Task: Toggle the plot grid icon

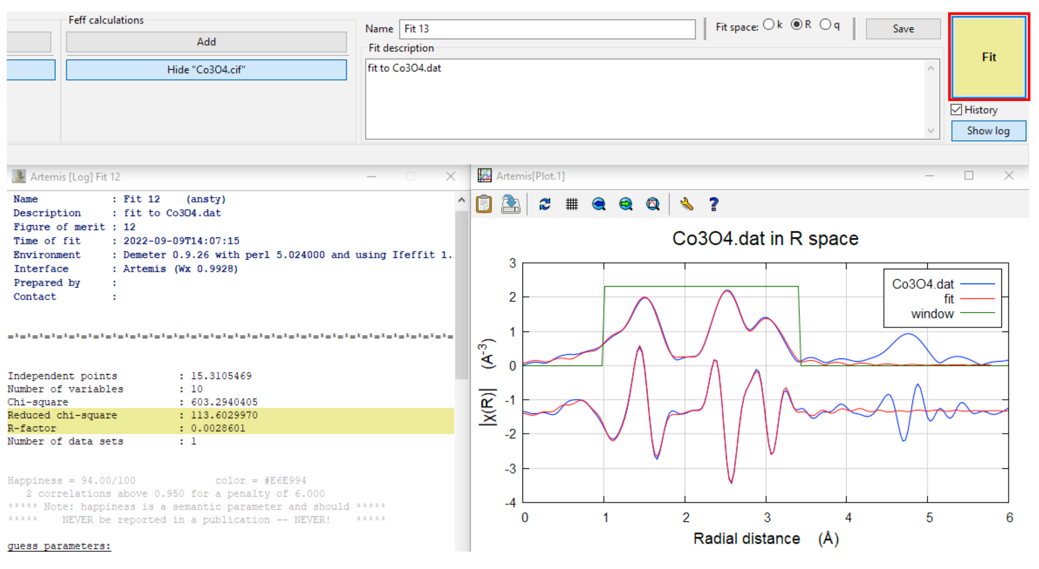Action: click(572, 204)
